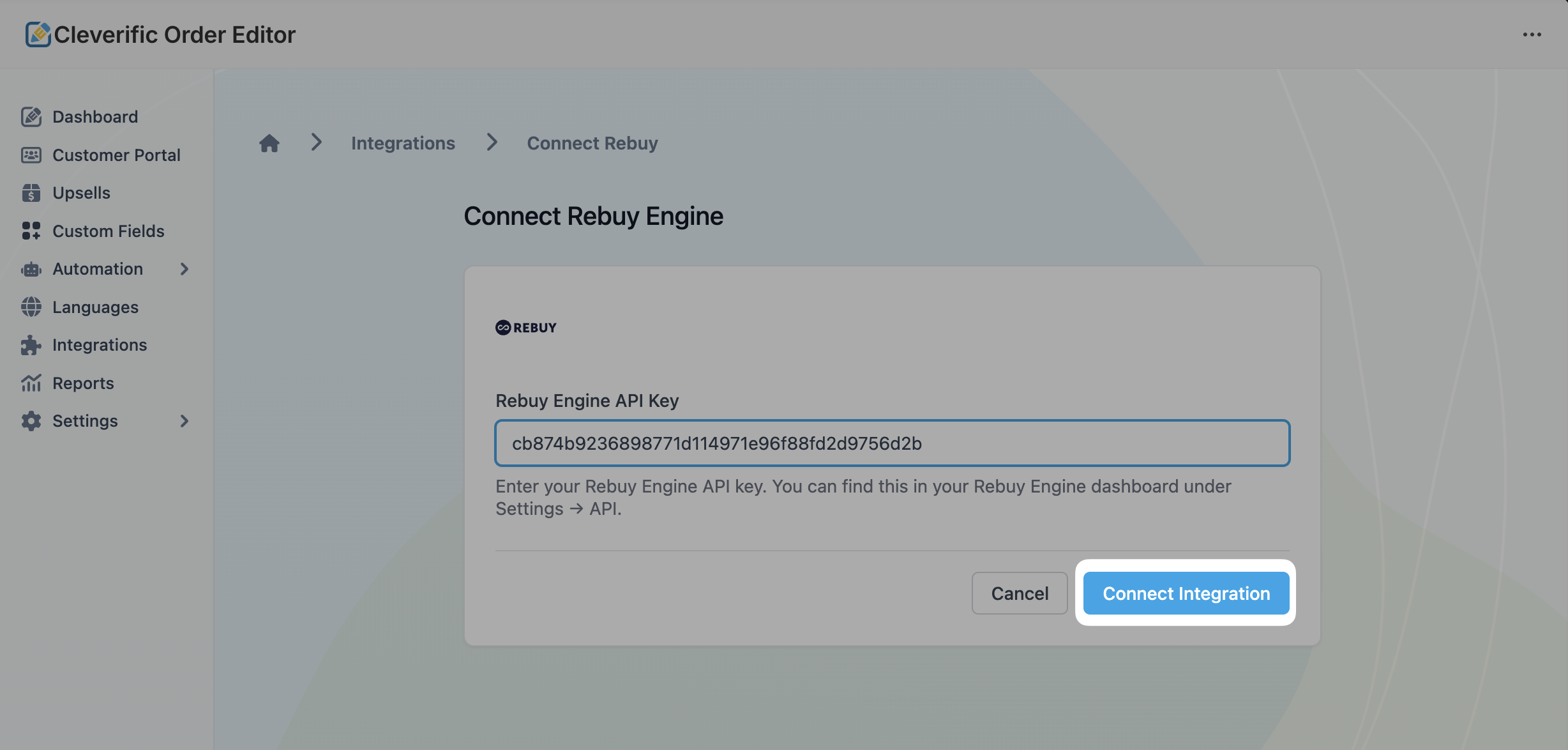Click the Integrations puzzle piece icon
The height and width of the screenshot is (750, 1568).
coord(31,345)
